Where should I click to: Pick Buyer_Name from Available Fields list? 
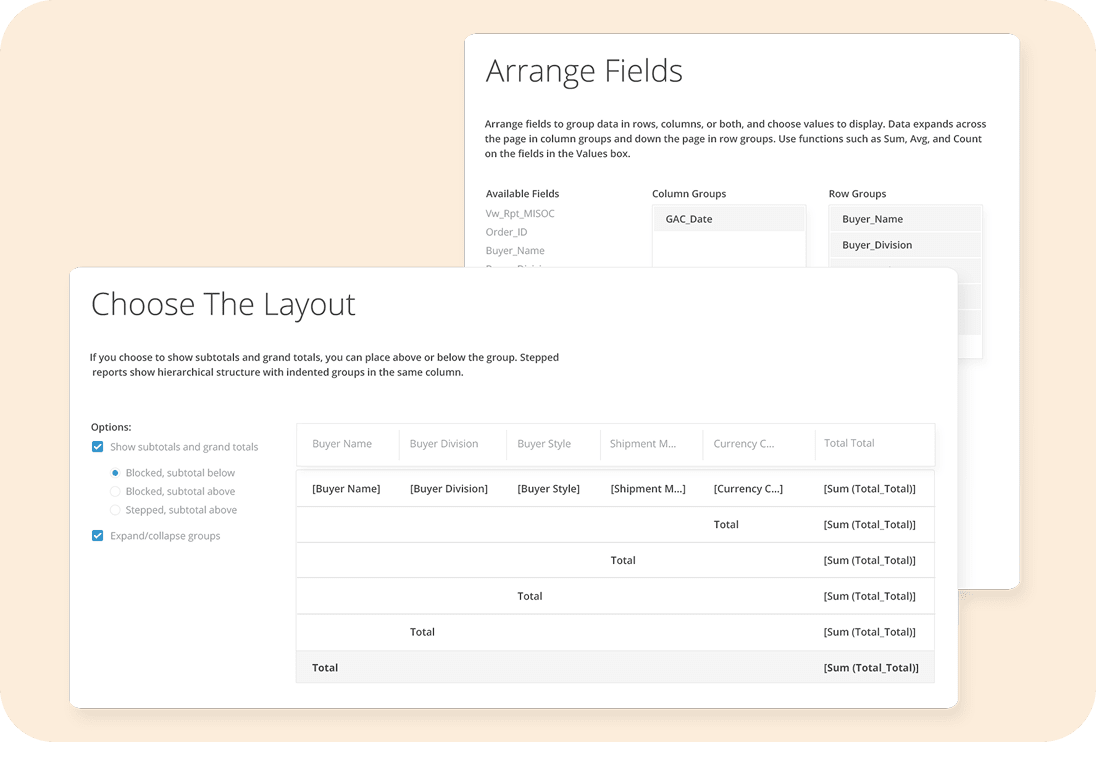point(515,251)
